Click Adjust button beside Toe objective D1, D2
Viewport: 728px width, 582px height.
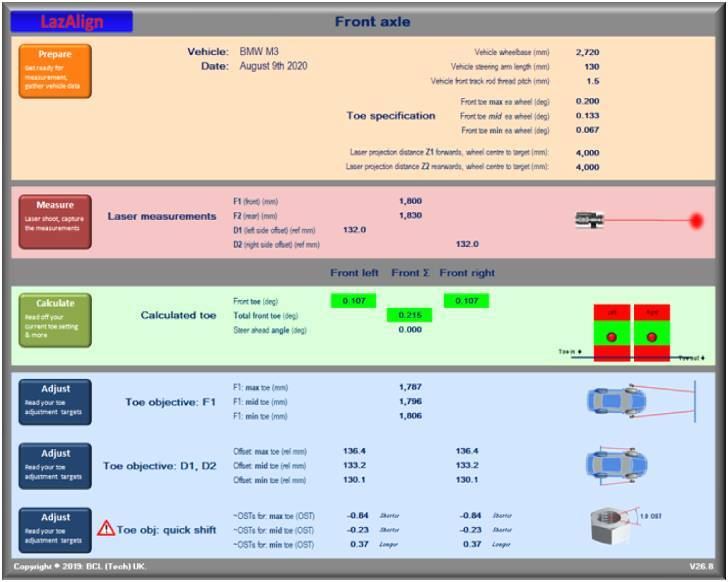[x=54, y=466]
